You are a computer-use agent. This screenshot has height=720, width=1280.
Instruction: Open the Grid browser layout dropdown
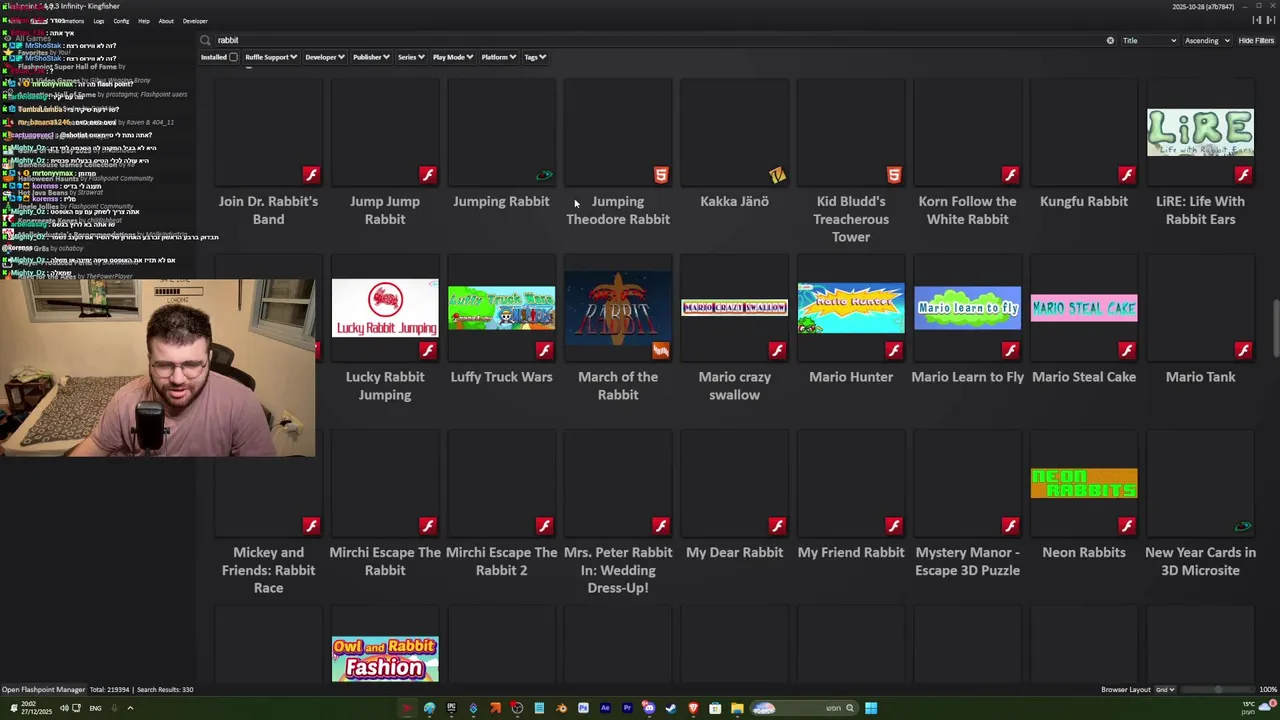click(x=1165, y=690)
